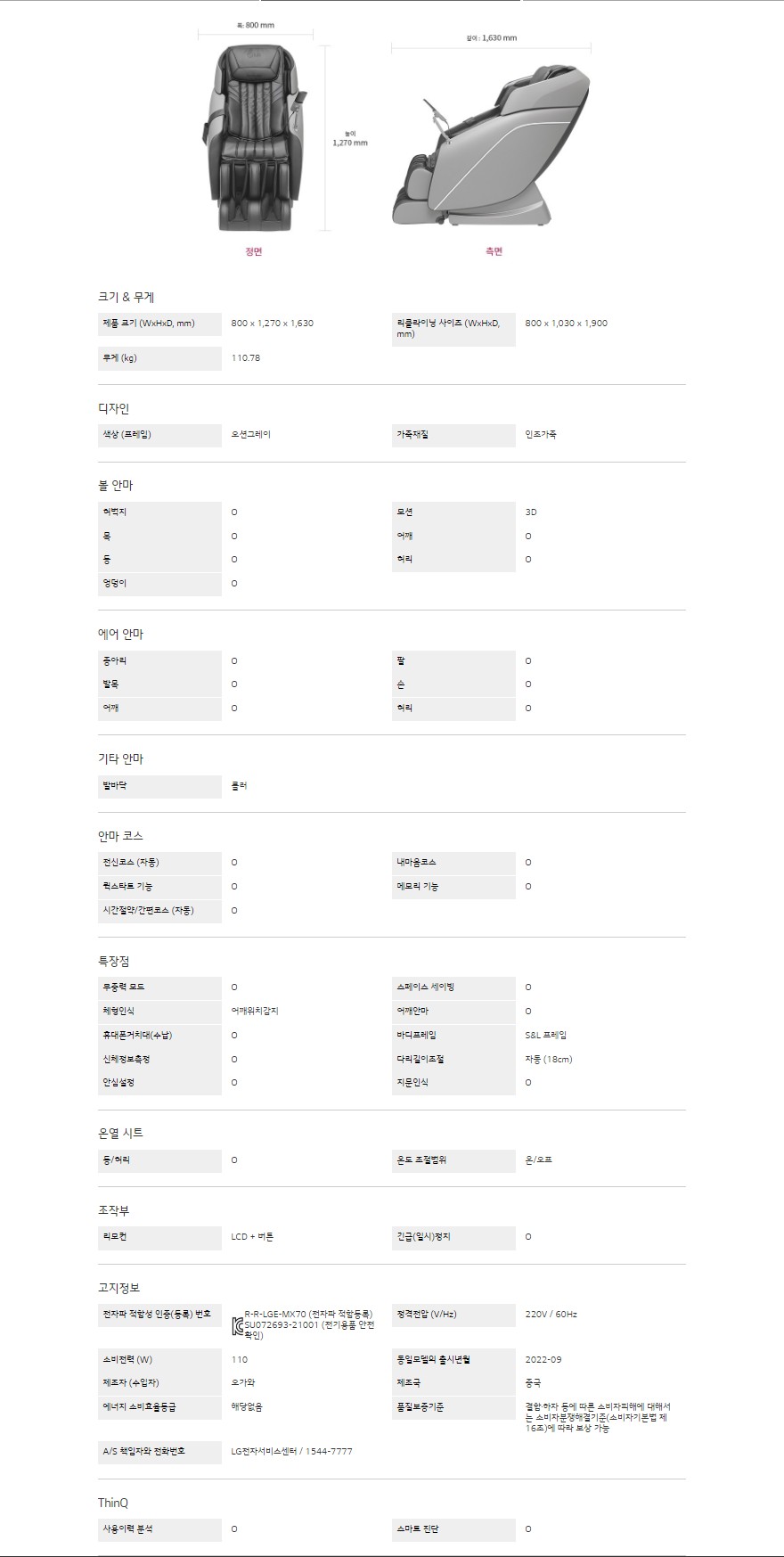Click the 제품 크기 (WxHxD, mm) label

pyautogui.click(x=149, y=324)
